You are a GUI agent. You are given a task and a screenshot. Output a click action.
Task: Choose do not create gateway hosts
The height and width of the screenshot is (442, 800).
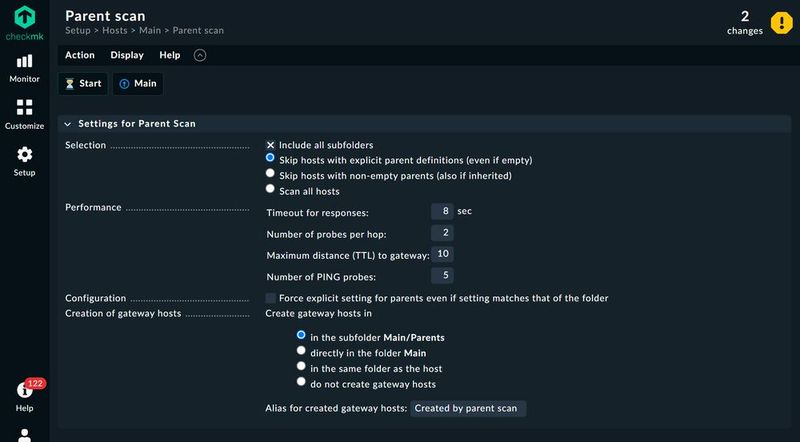pyautogui.click(x=301, y=382)
